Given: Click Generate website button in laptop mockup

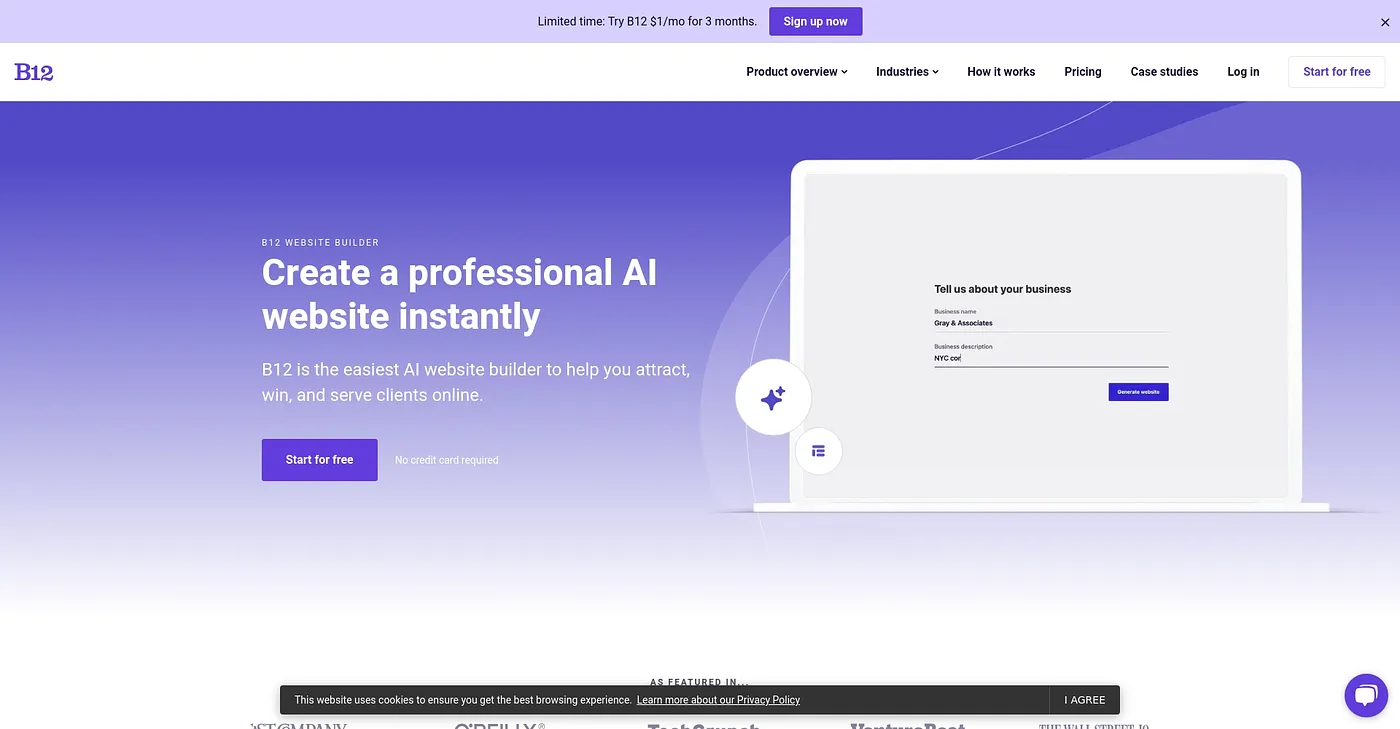Looking at the screenshot, I should coord(1138,392).
